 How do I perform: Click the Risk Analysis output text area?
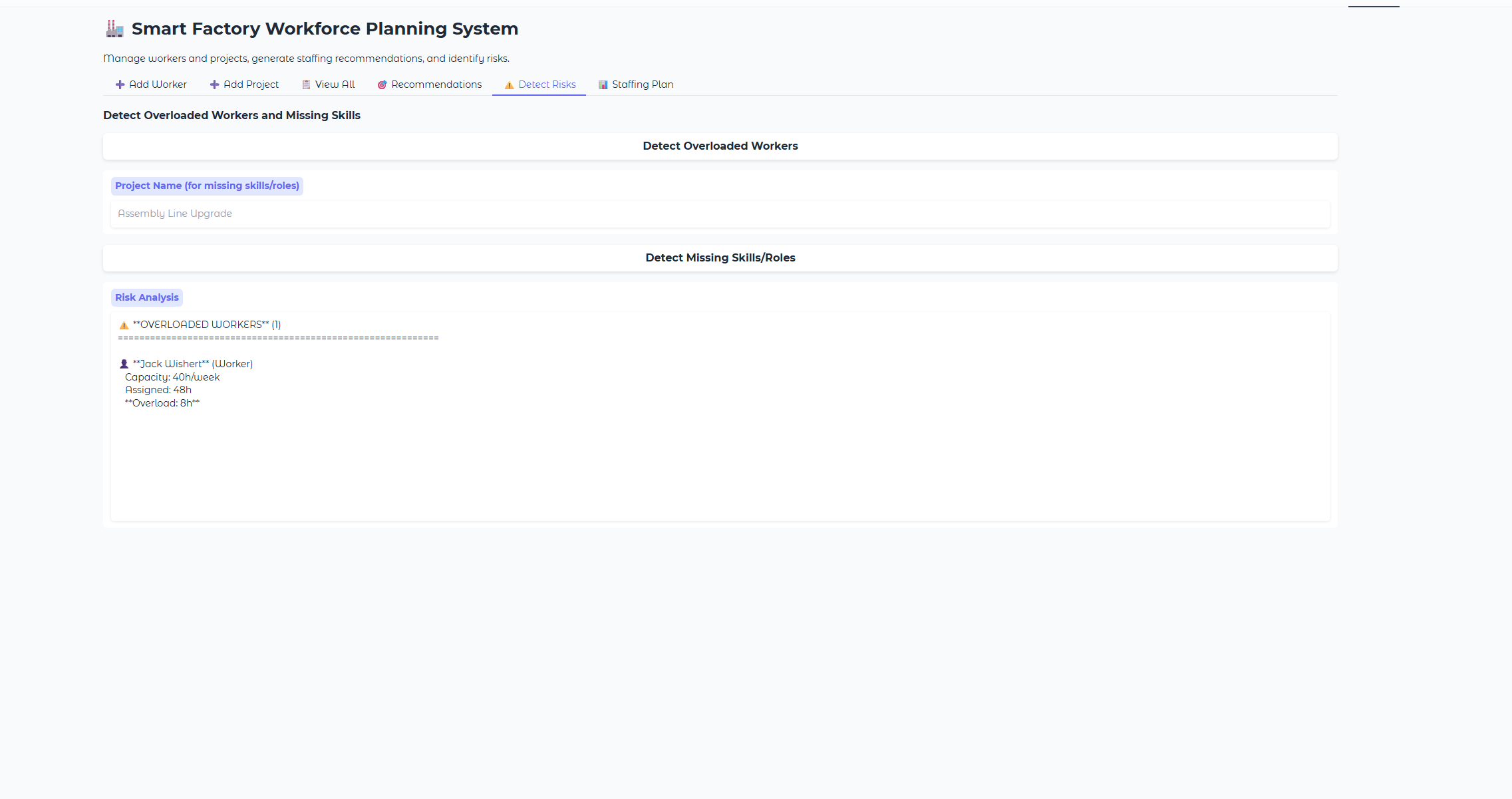click(720, 416)
